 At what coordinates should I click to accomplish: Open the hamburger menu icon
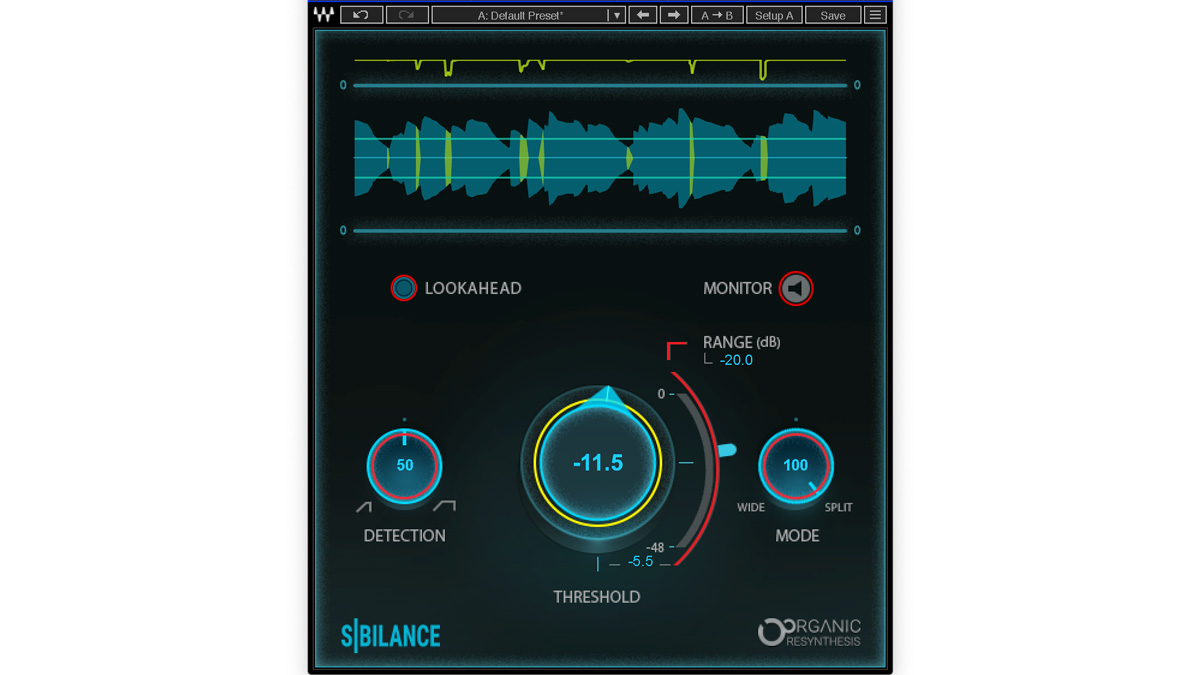click(x=875, y=15)
